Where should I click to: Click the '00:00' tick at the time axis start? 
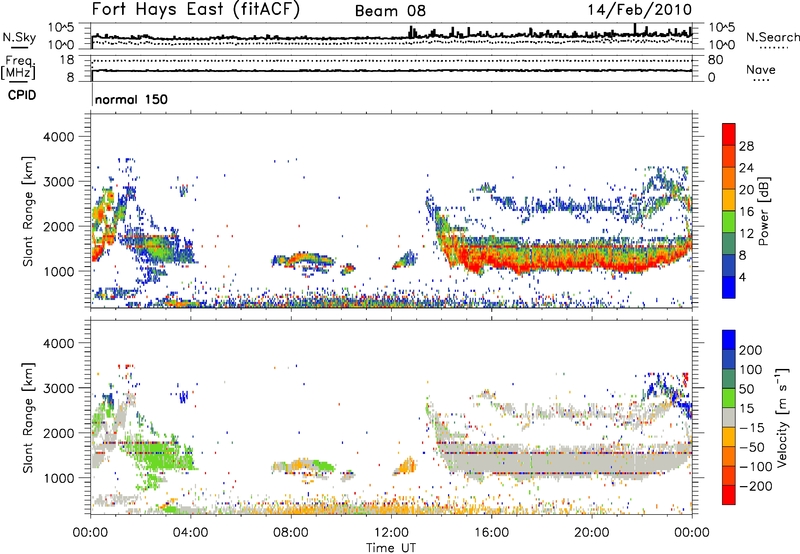[x=90, y=533]
